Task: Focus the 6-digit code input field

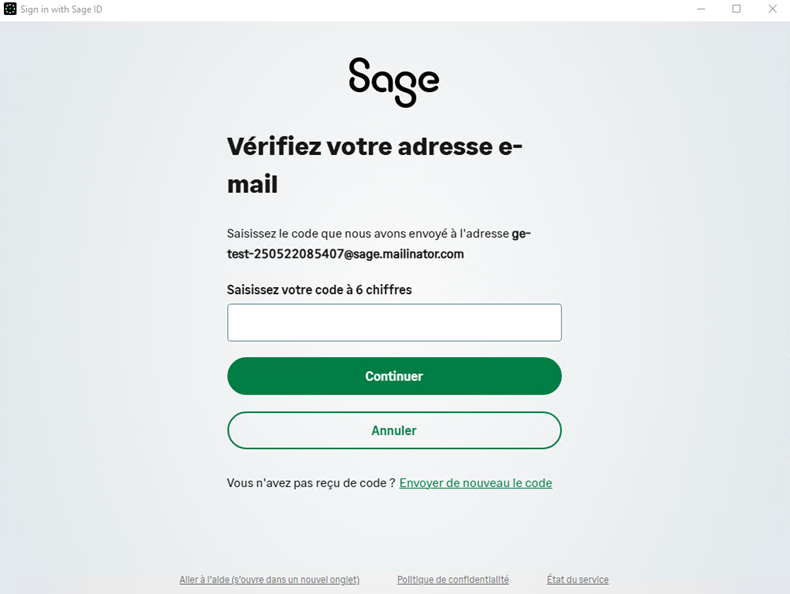Action: 394,322
